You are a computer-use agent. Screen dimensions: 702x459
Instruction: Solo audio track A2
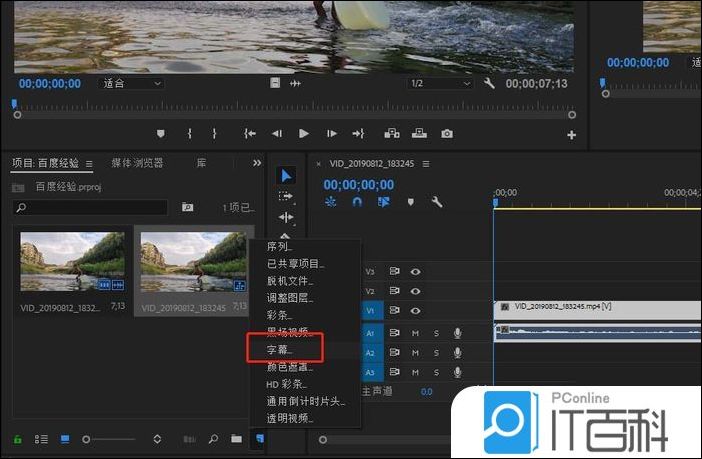436,353
